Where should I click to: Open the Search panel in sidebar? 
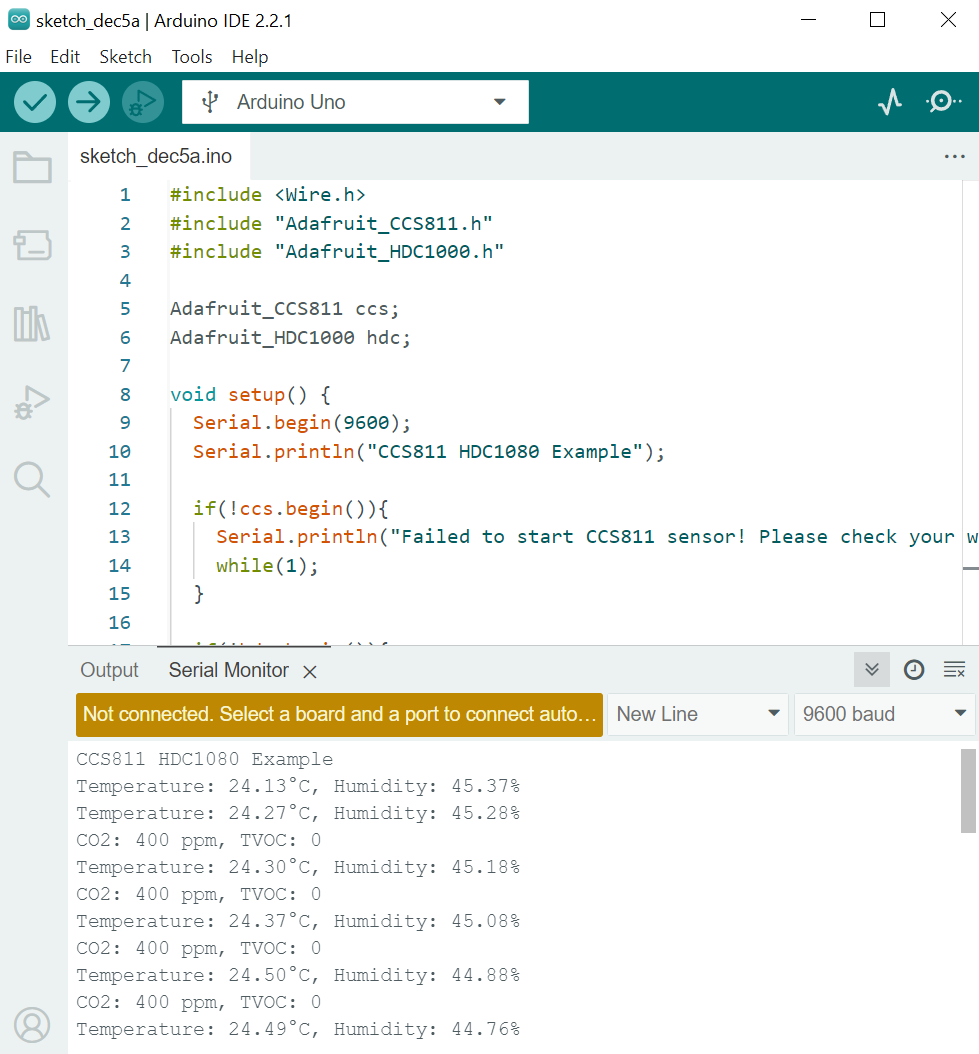32,480
